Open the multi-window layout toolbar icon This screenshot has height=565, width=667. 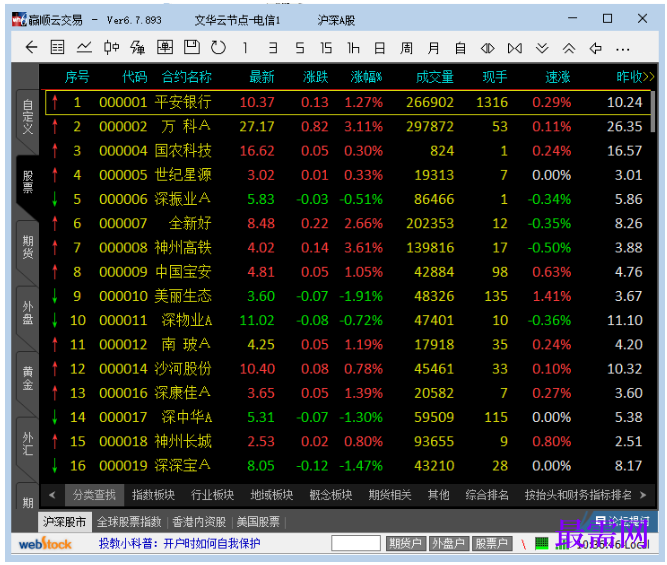pos(165,48)
